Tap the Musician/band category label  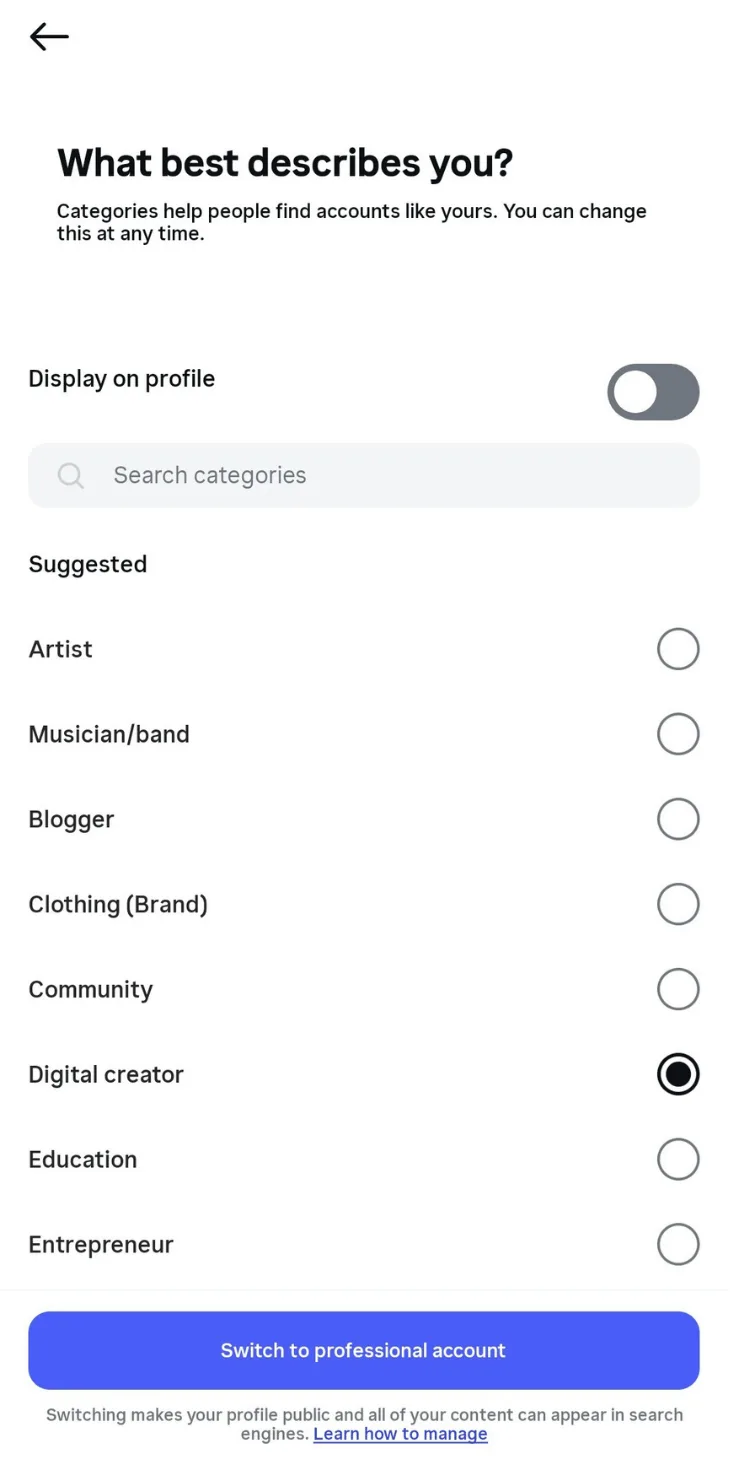pyautogui.click(x=109, y=734)
